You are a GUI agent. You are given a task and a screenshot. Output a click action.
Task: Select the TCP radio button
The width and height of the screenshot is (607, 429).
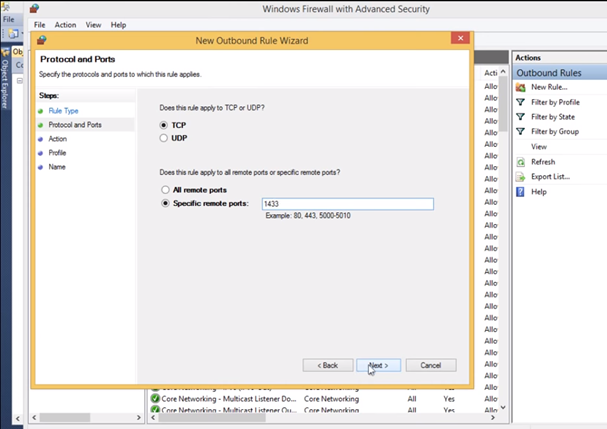click(164, 125)
